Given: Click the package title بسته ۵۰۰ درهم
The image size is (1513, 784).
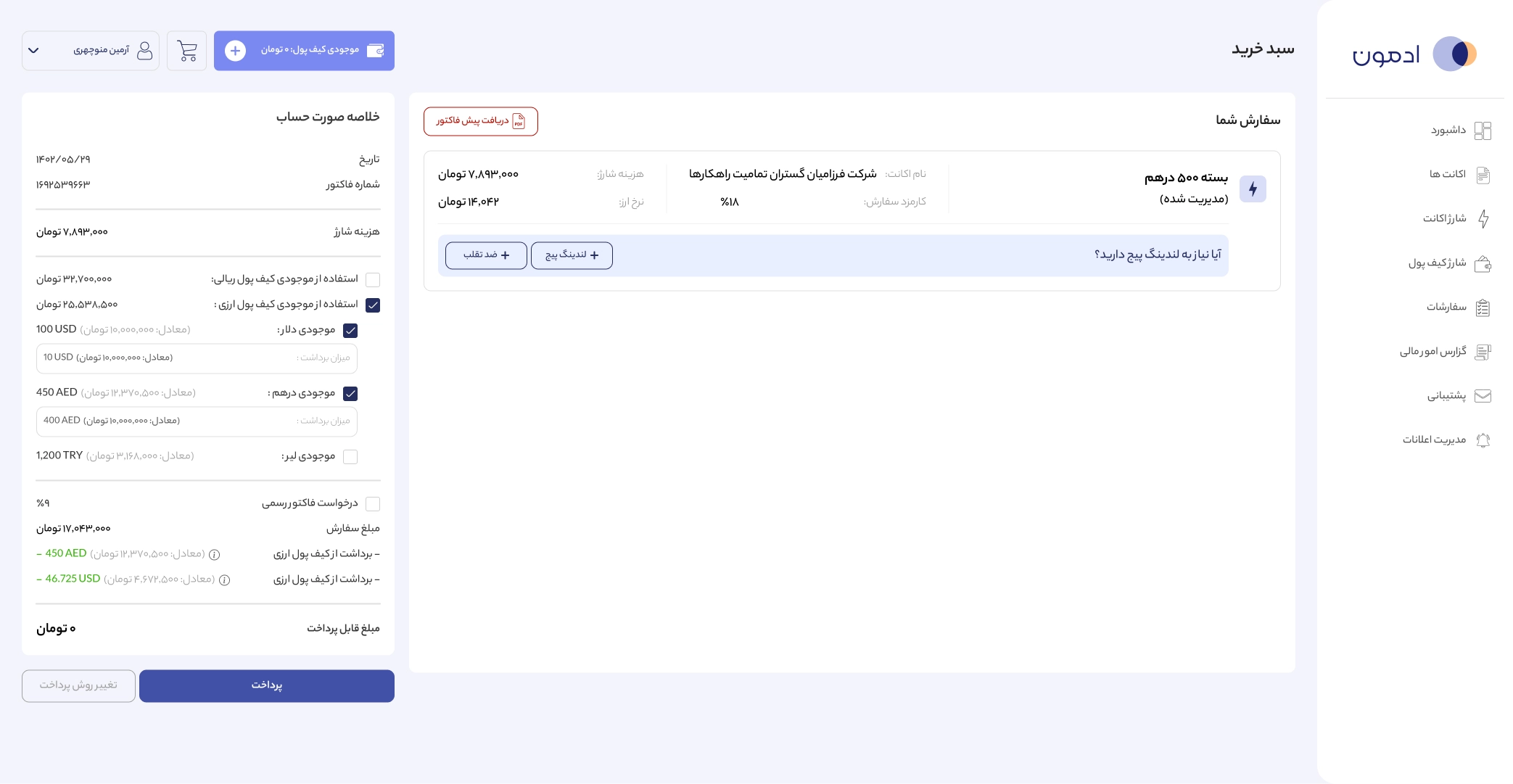Looking at the screenshot, I should click(x=1186, y=178).
